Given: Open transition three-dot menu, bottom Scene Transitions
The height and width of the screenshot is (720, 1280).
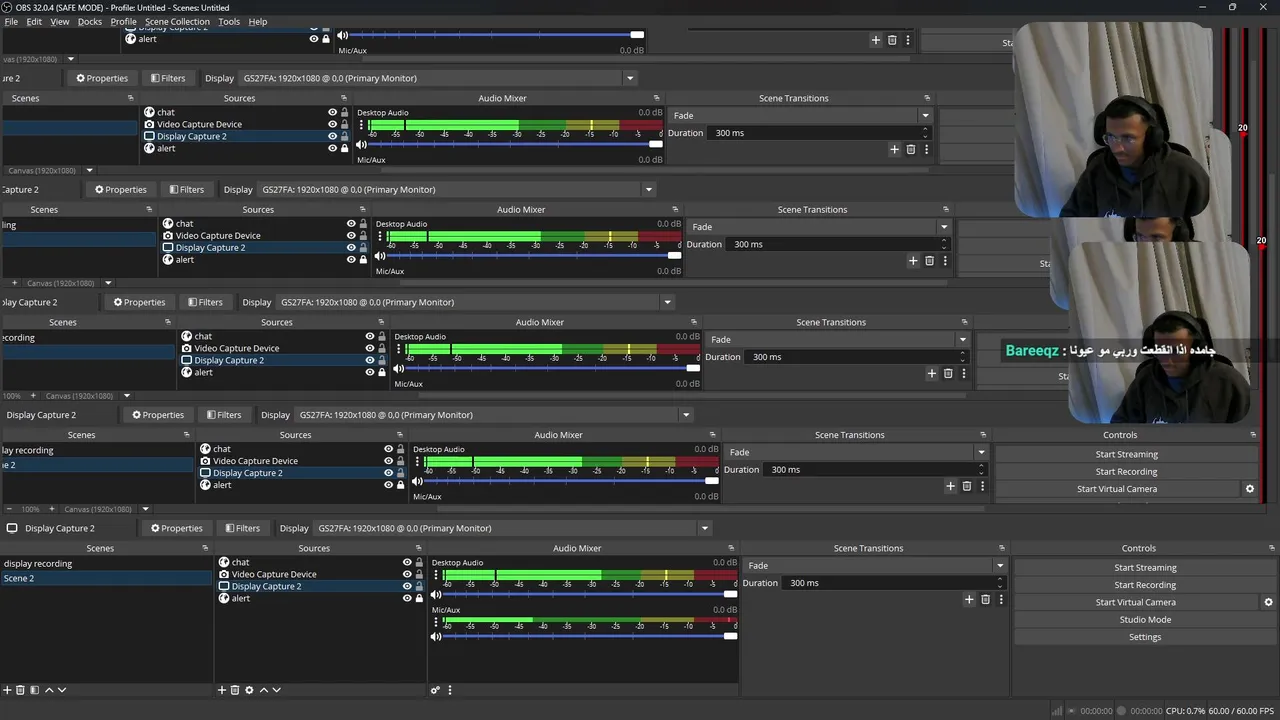Looking at the screenshot, I should tap(1001, 599).
